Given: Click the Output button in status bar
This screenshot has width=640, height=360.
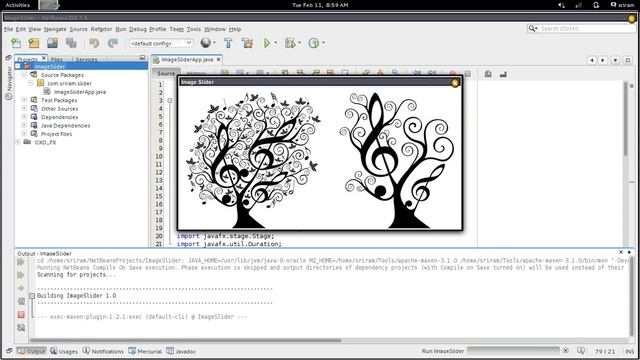Looking at the screenshot, I should 31,351.
